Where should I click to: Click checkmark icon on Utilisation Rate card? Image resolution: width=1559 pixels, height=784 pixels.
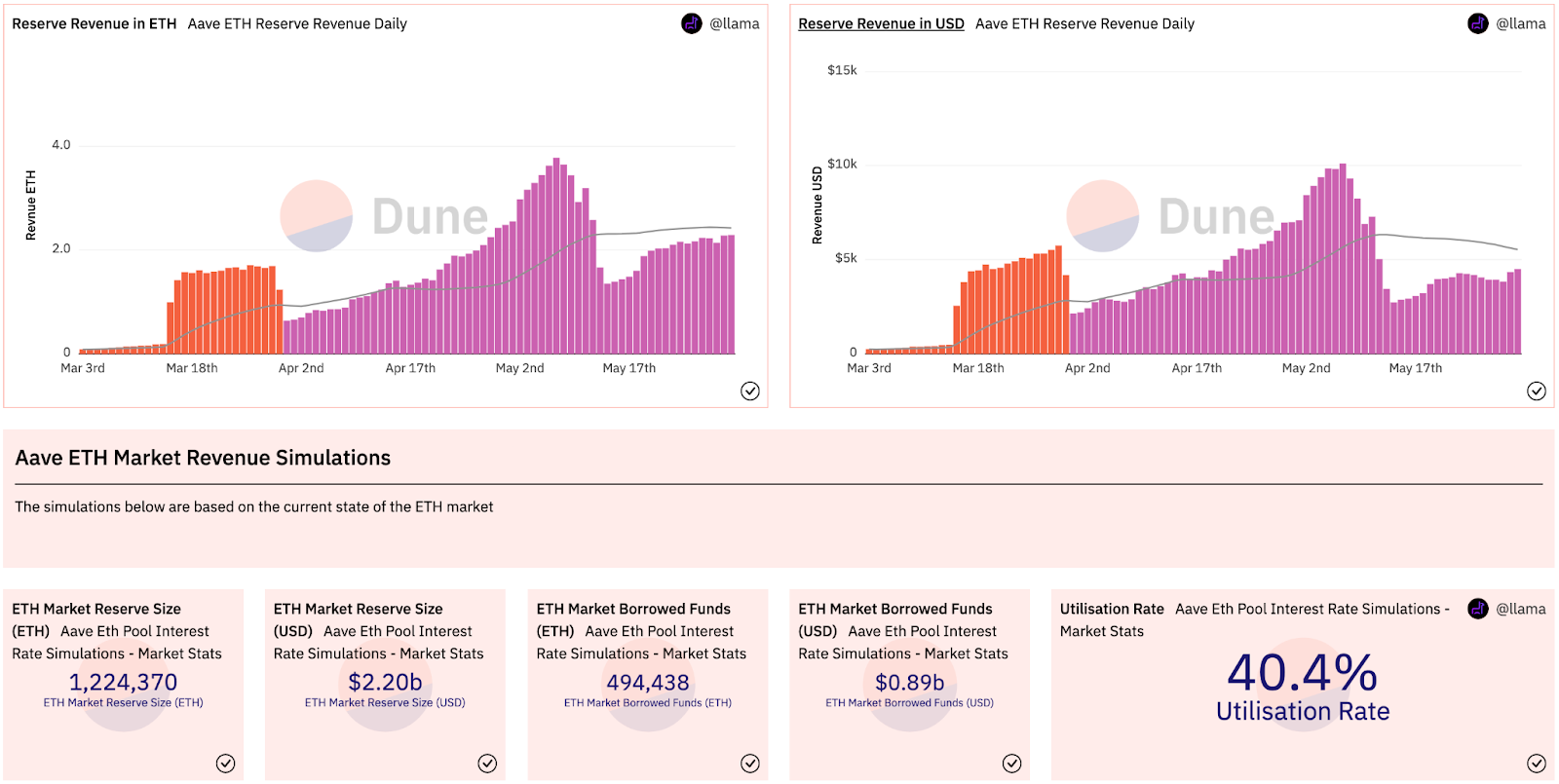pos(1537,764)
